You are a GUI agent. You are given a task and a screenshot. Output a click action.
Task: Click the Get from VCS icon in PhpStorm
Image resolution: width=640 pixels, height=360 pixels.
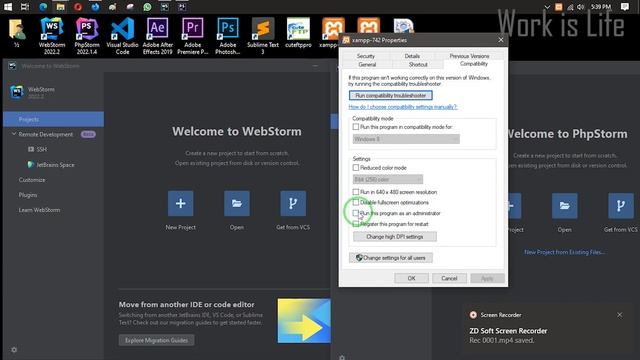[621, 206]
